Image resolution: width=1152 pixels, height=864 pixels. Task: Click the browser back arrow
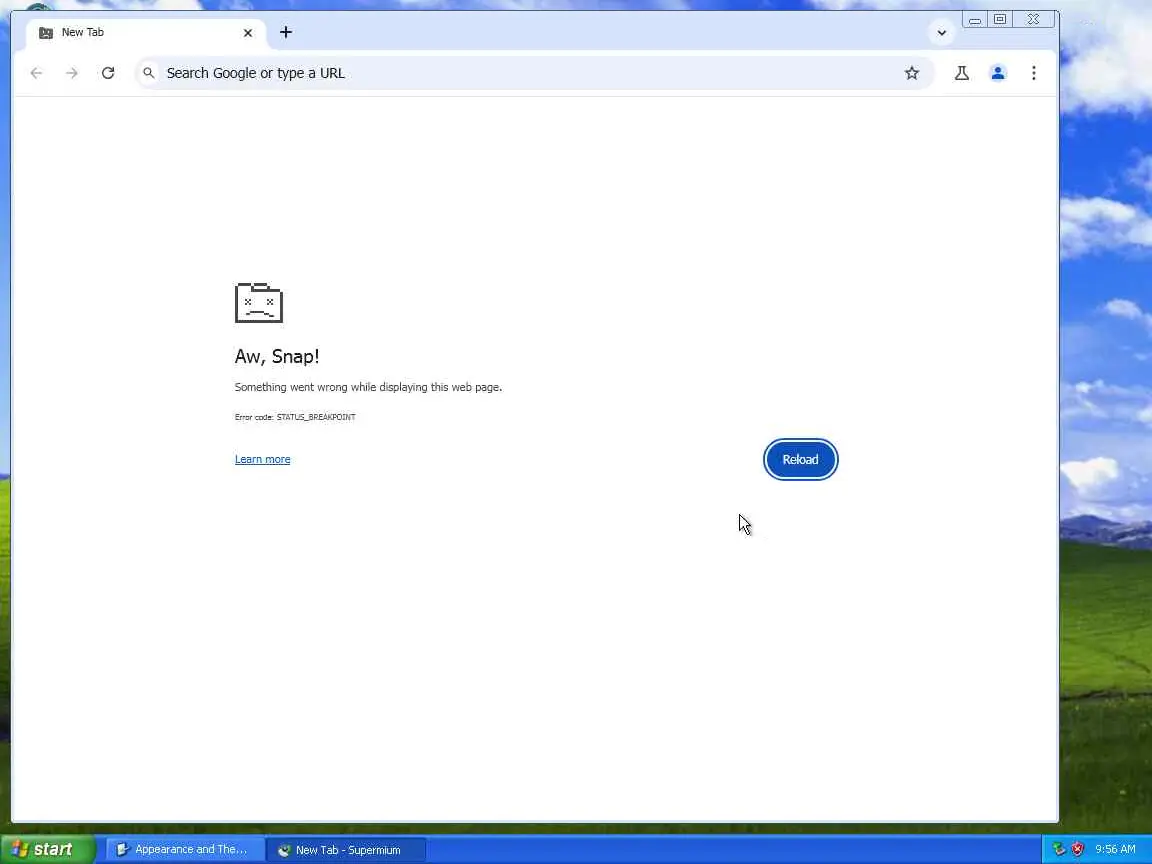(36, 73)
